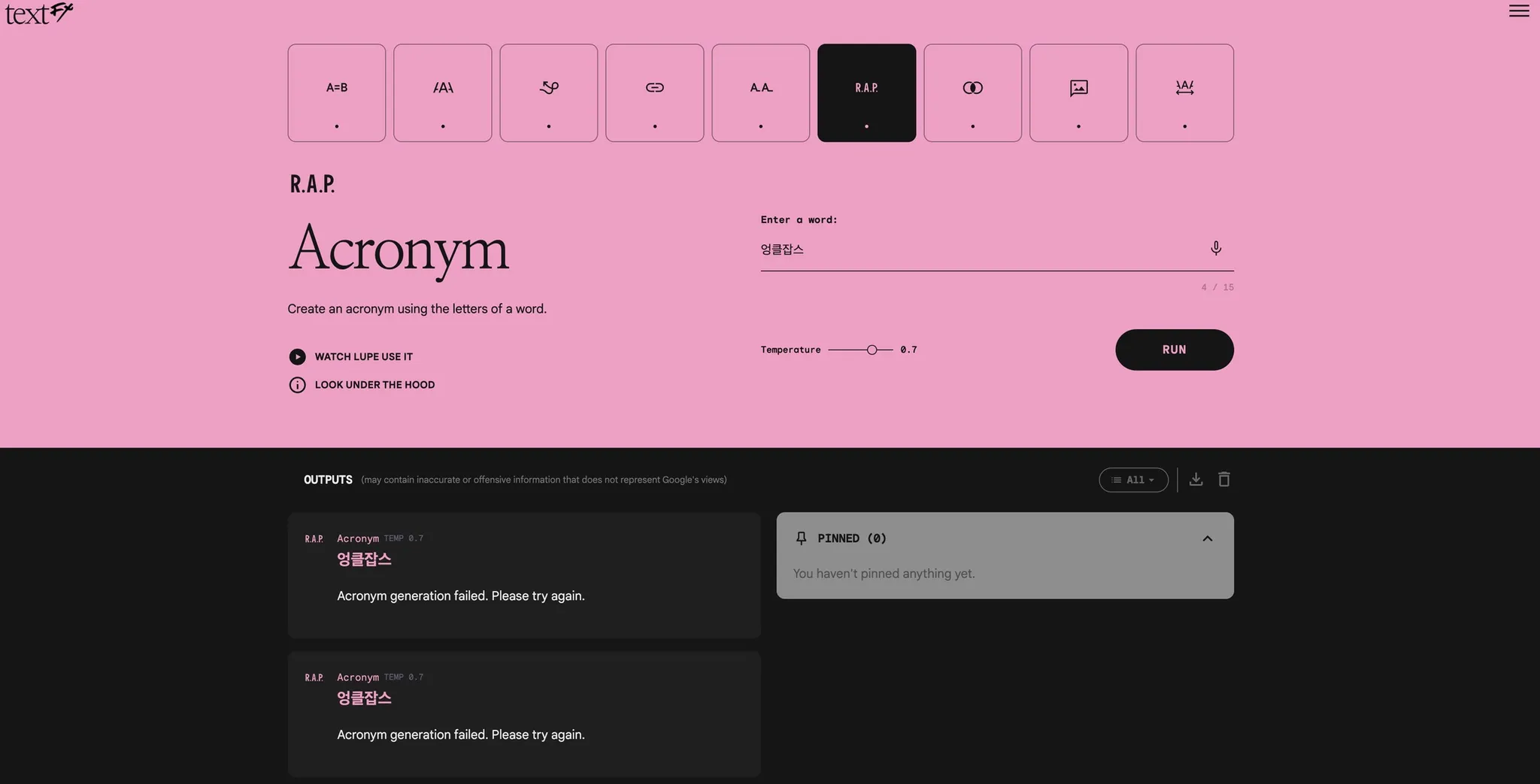This screenshot has height=784, width=1540.
Task: Click Watch Lupe Use It
Action: click(x=363, y=356)
